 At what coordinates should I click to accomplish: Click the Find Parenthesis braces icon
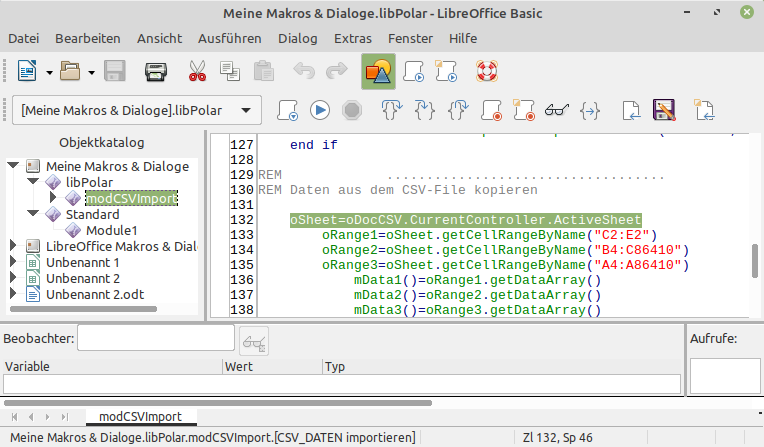tap(590, 111)
